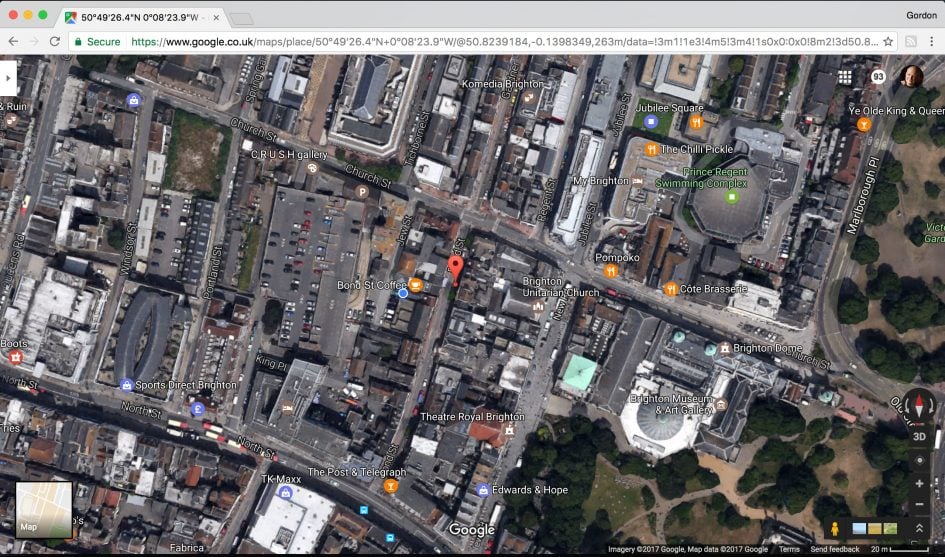
Task: Click Theatre Royal Brighton icon
Action: (x=510, y=430)
